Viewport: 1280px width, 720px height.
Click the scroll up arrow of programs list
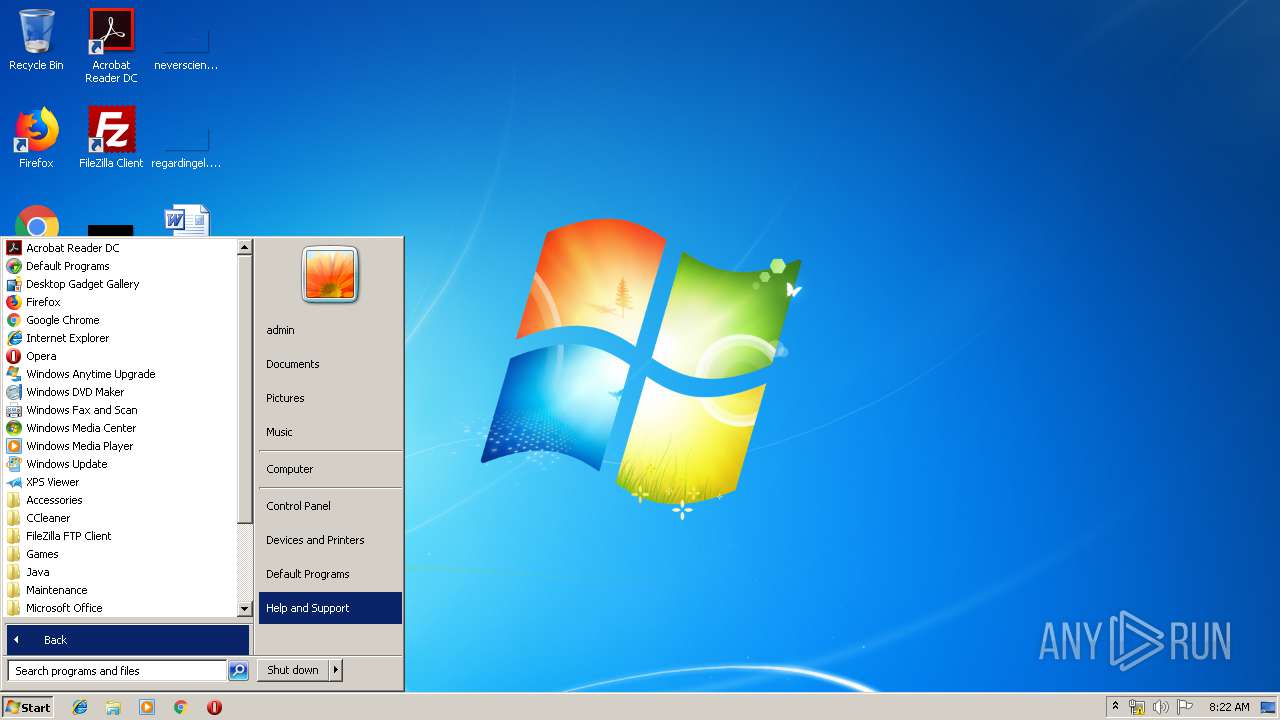[244, 247]
